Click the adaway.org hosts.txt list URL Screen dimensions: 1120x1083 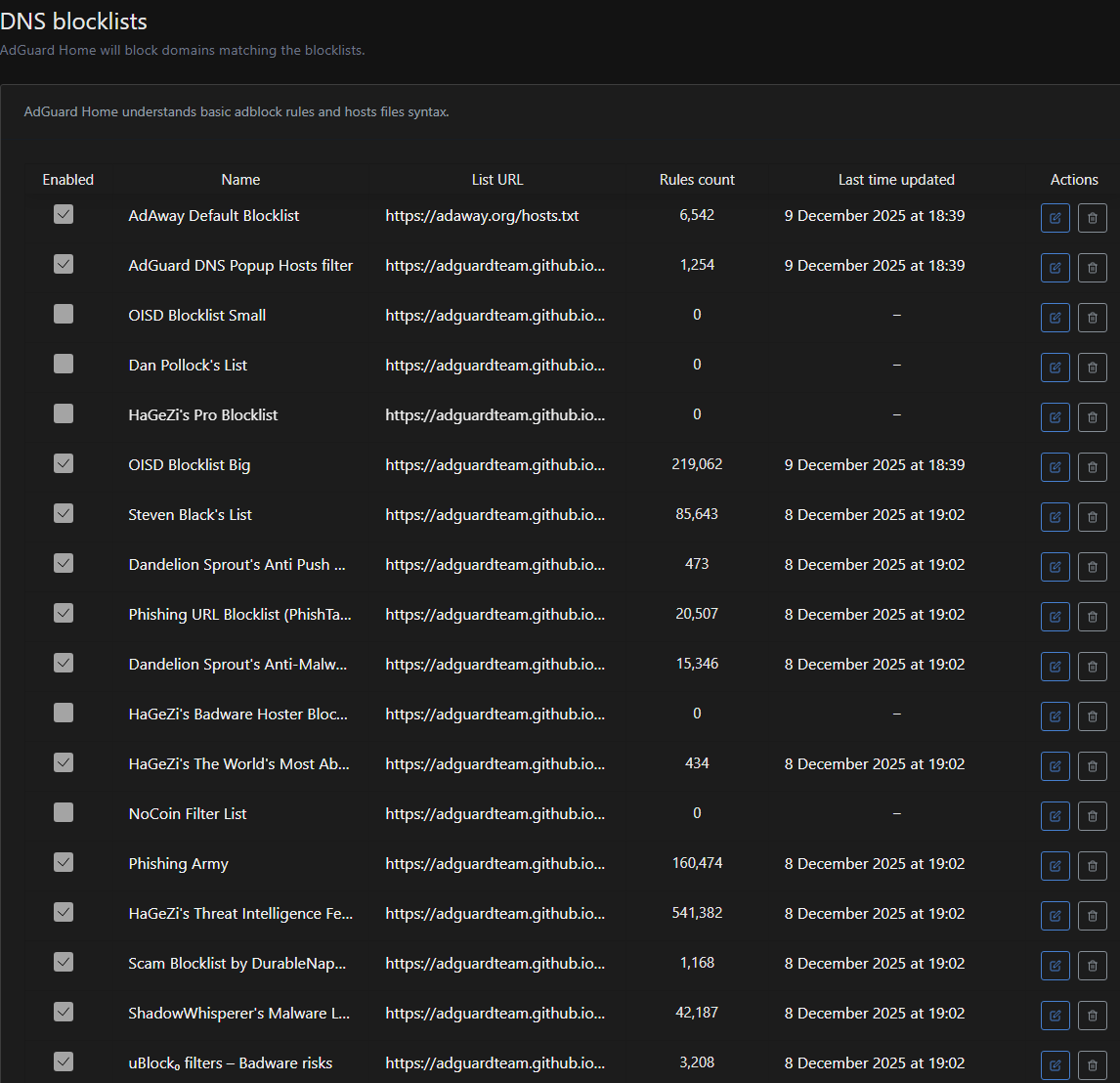tap(482, 216)
